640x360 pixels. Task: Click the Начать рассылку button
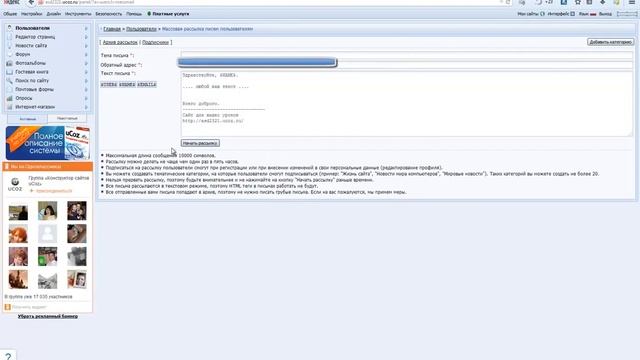200,143
